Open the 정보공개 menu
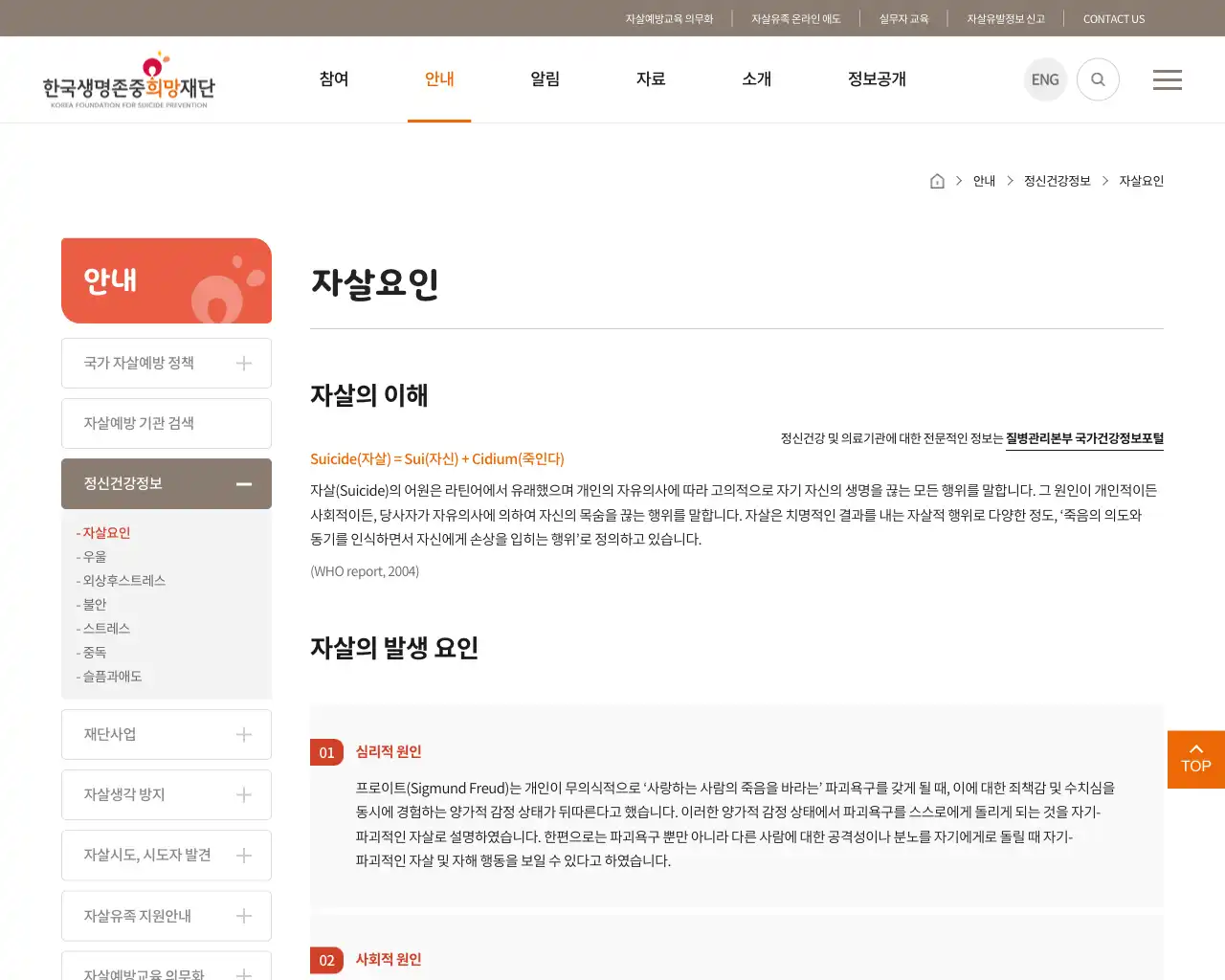This screenshot has height=980, width=1225. (x=875, y=79)
